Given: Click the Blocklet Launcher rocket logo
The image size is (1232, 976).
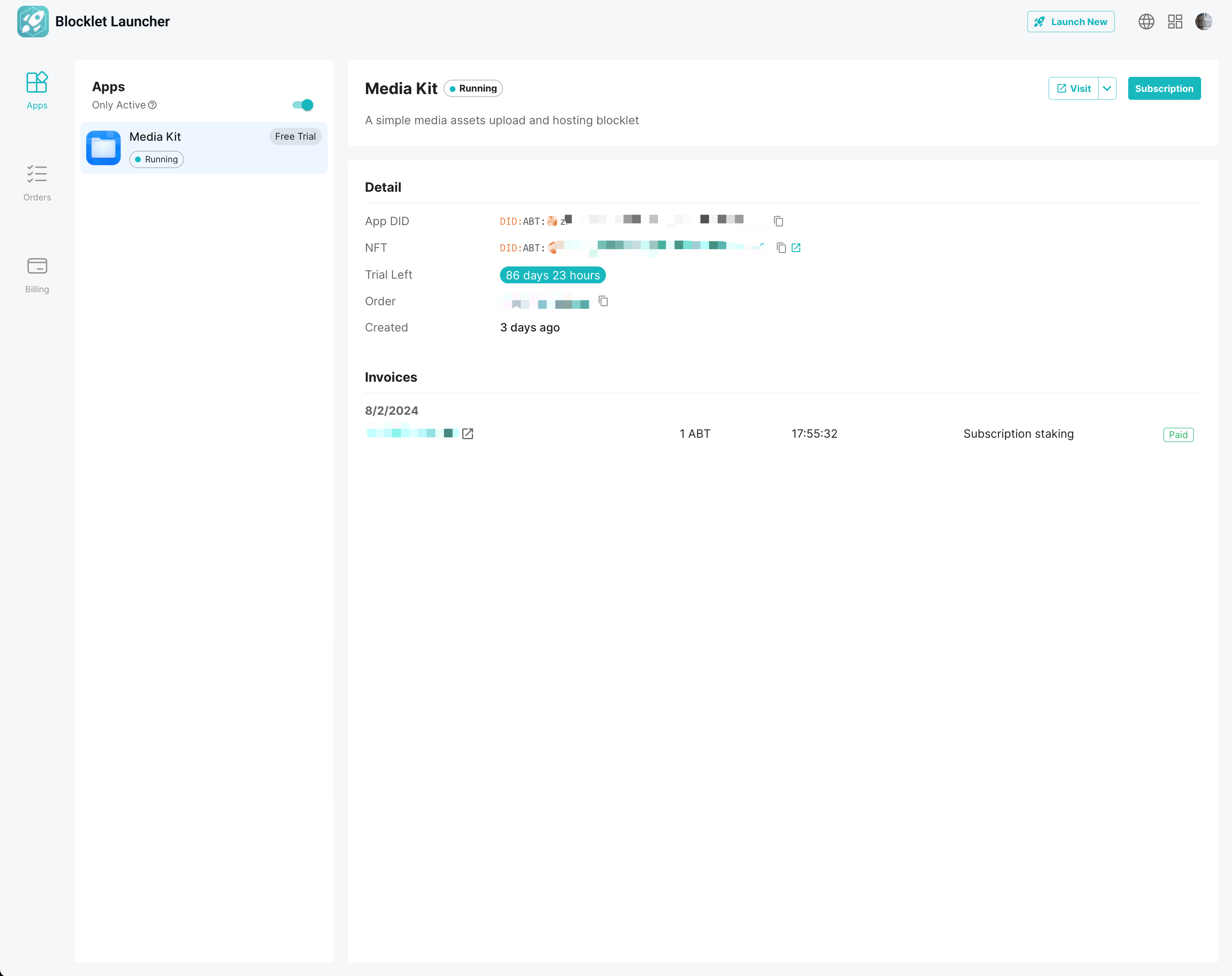Looking at the screenshot, I should [x=33, y=22].
